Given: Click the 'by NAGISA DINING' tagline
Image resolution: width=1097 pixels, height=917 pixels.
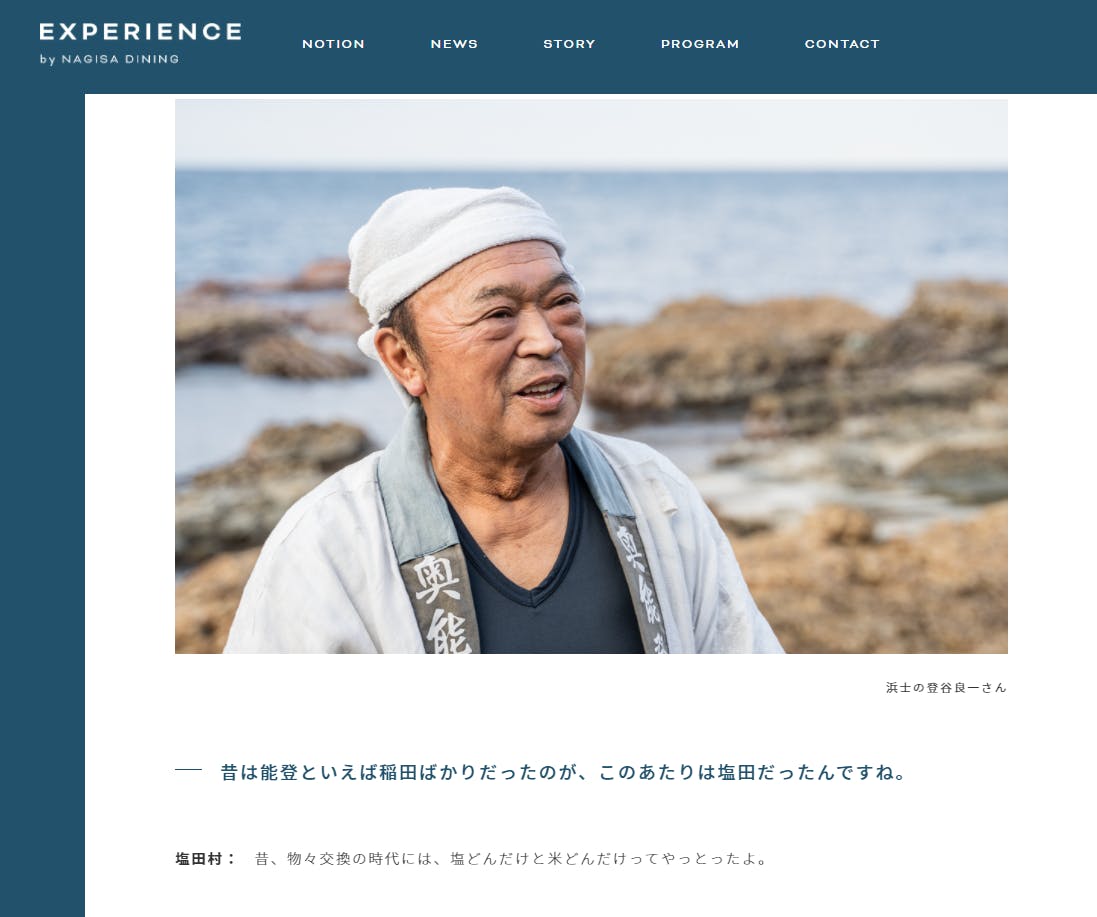Looking at the screenshot, I should coord(109,59).
